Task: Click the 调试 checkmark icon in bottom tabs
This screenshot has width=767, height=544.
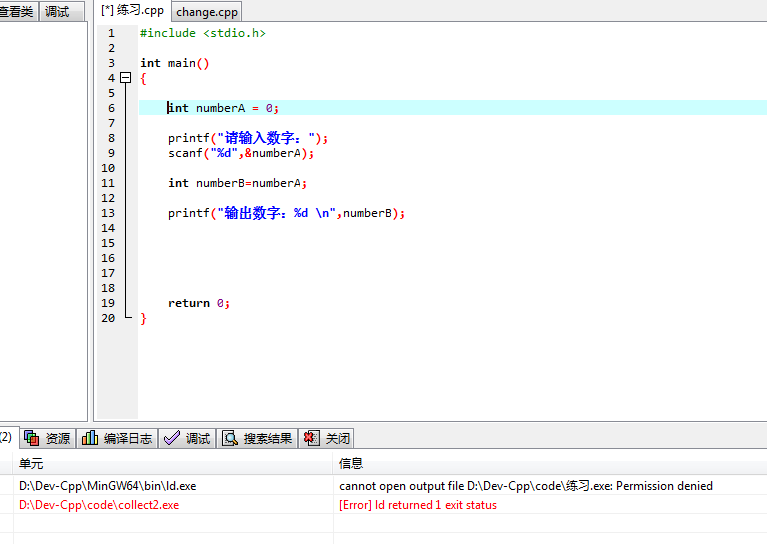Action: point(172,438)
